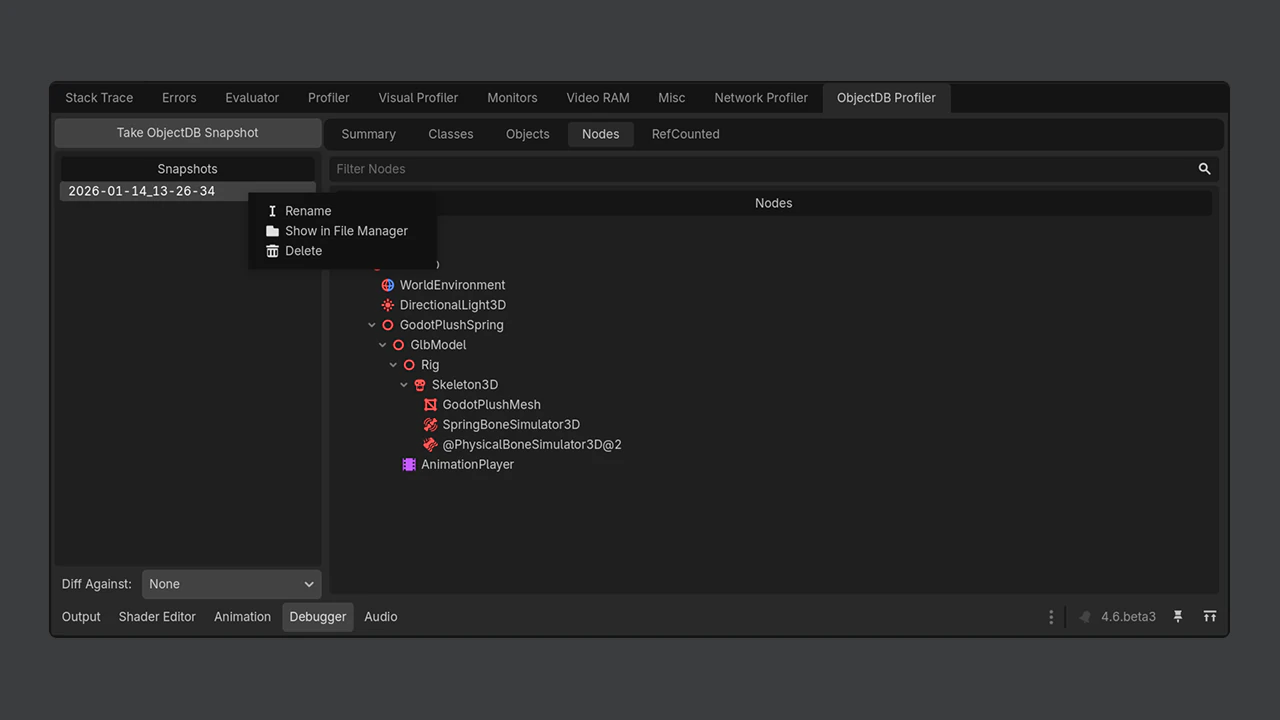Collapse the Rig node chevron
Image resolution: width=1280 pixels, height=720 pixels.
pos(393,365)
